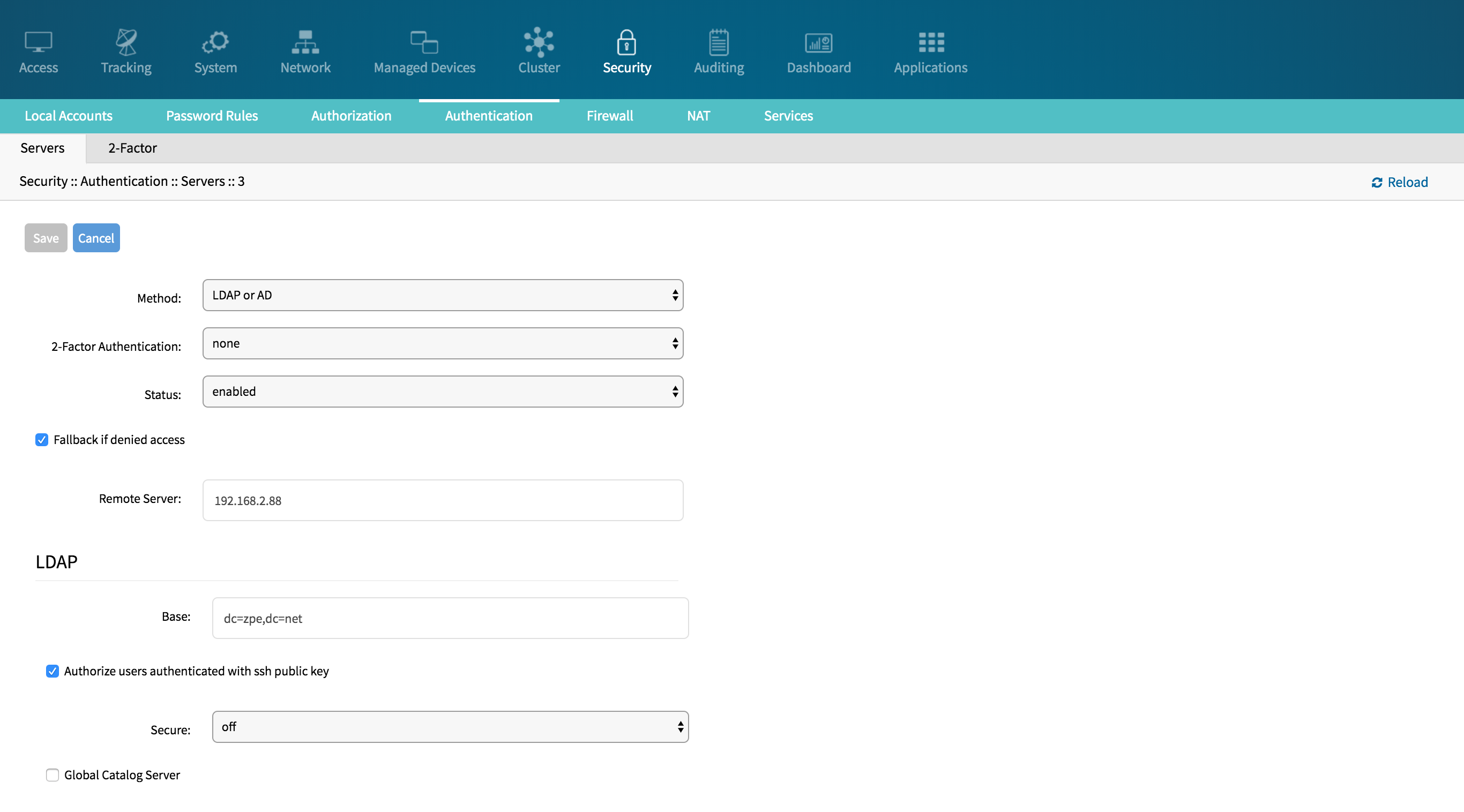This screenshot has width=1464, height=812.
Task: Click the Reload refresh icon
Action: (x=1377, y=183)
